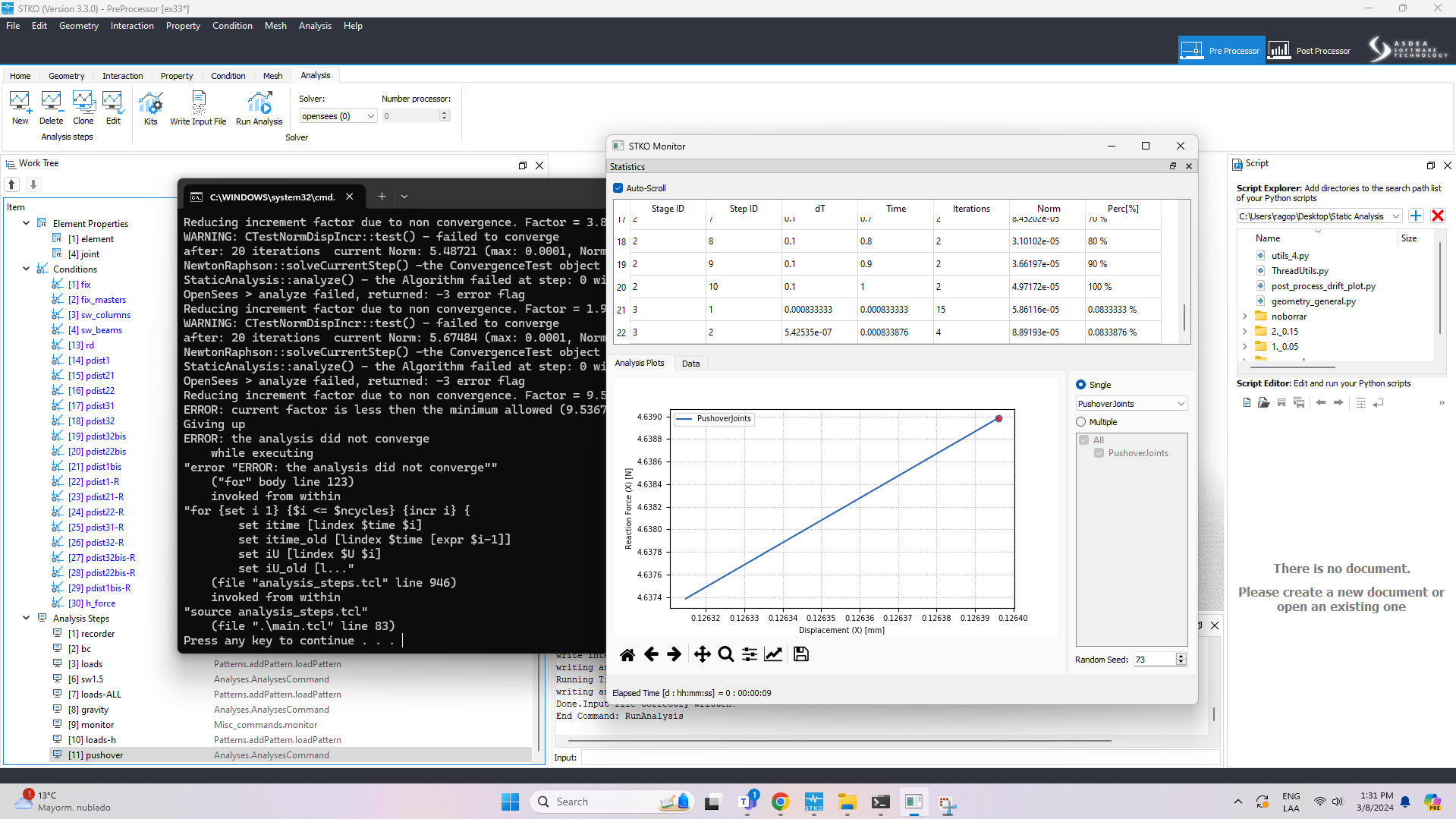This screenshot has height=819, width=1456.
Task: Switch to the Home ribbon tab
Action: point(20,76)
